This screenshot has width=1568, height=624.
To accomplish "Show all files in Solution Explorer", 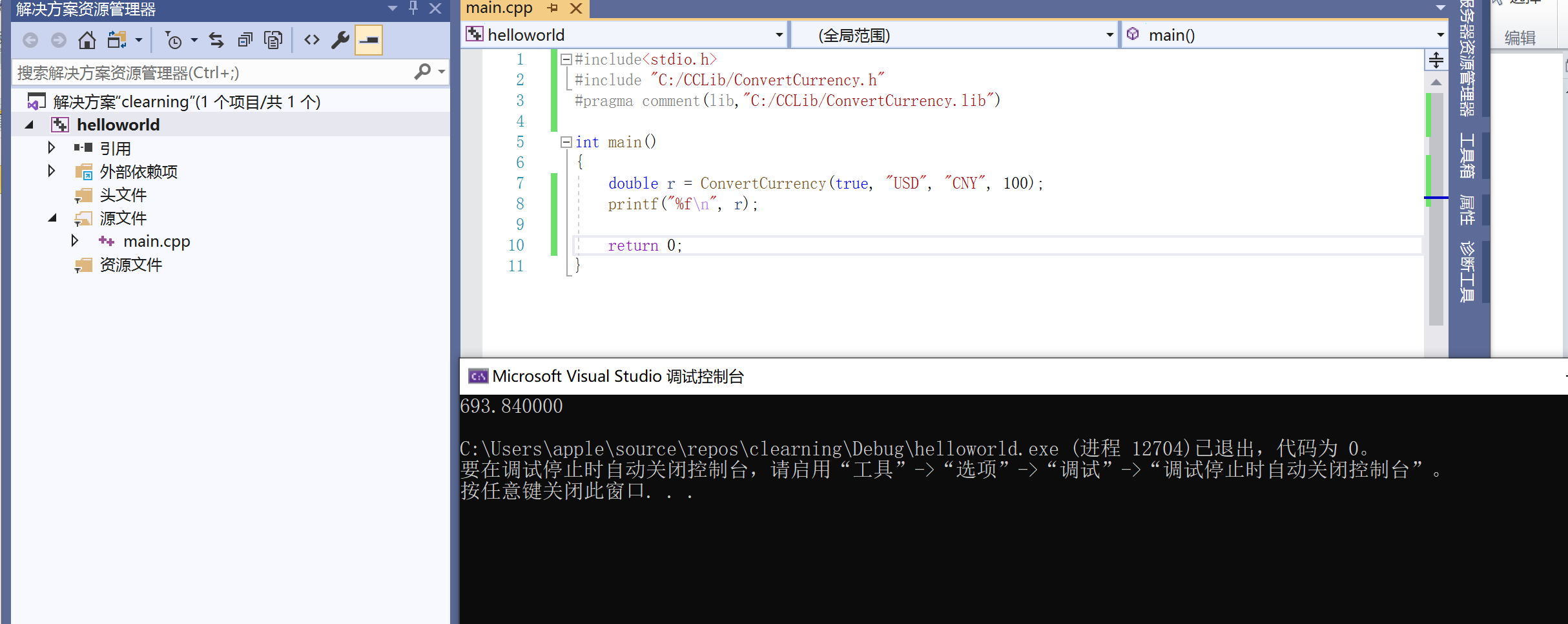I will [x=273, y=39].
